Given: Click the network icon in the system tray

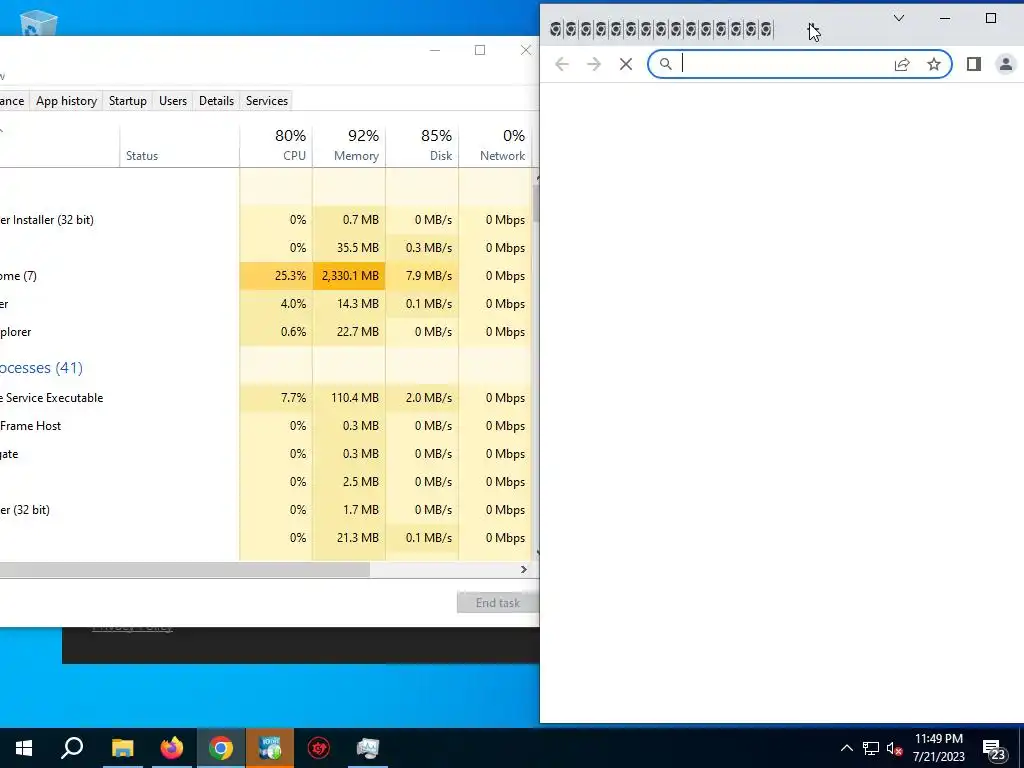Looking at the screenshot, I should [x=871, y=748].
